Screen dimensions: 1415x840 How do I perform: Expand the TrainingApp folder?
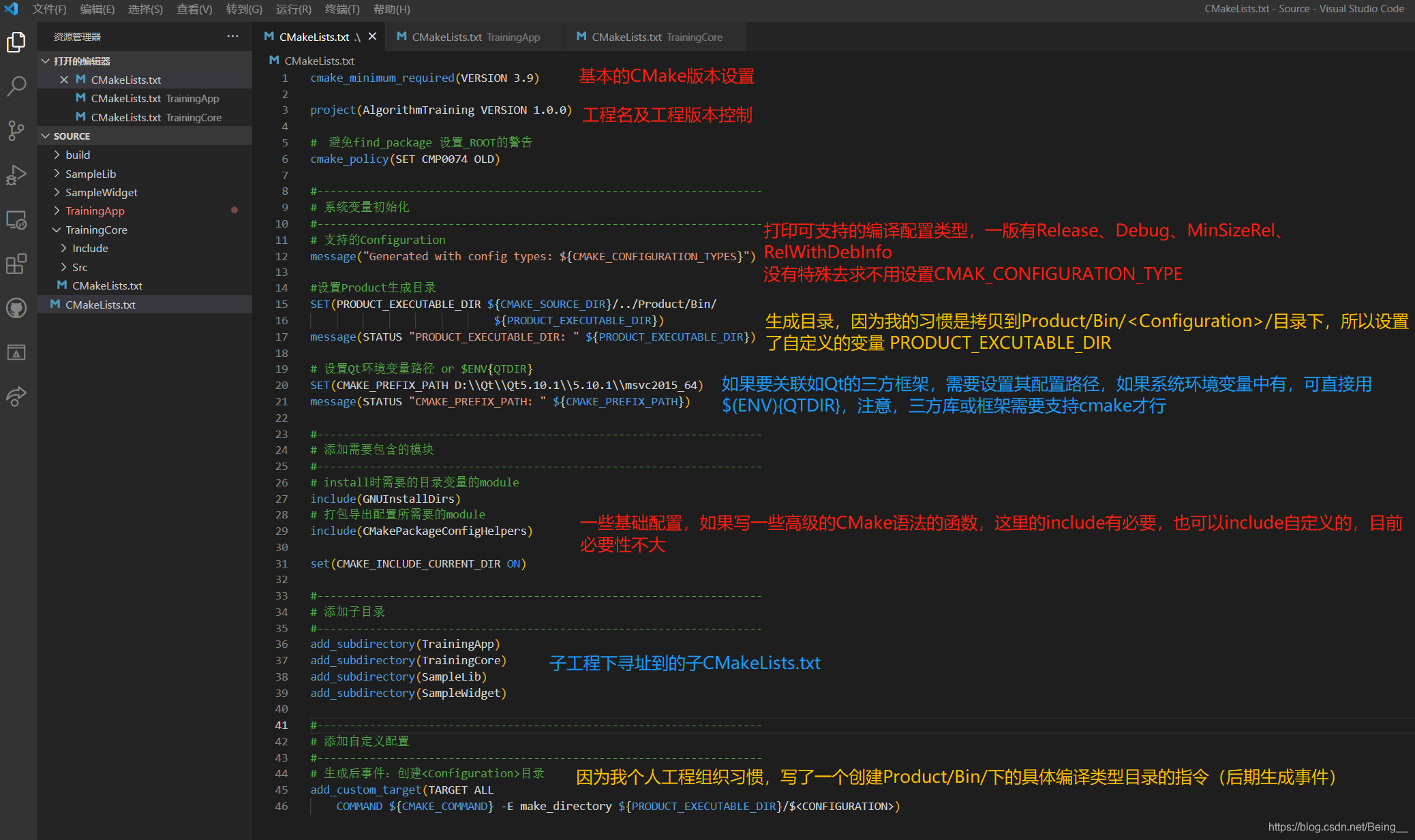coord(57,211)
